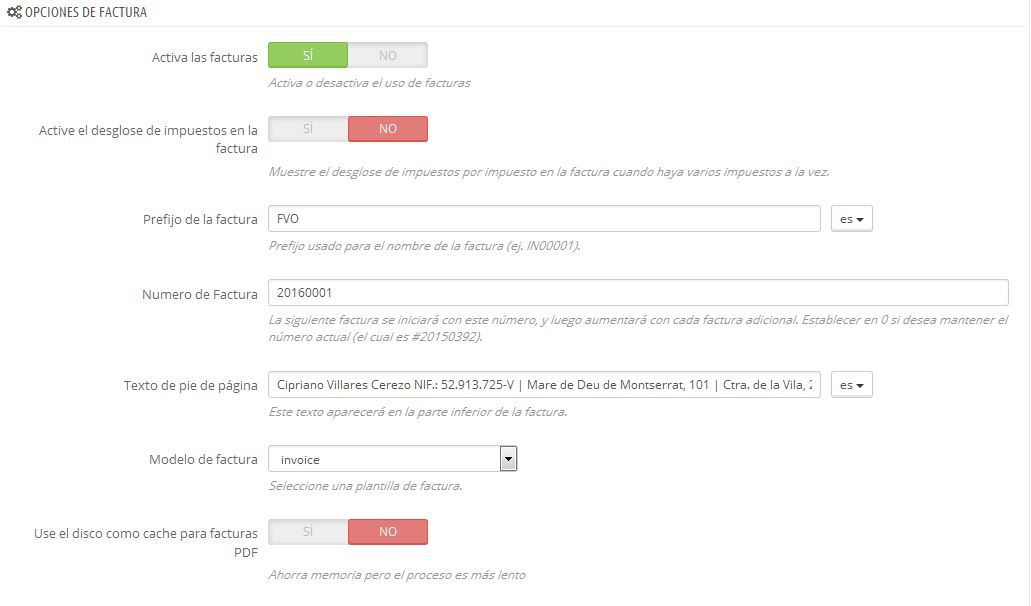The height and width of the screenshot is (606, 1031).
Task: Click the Modelo de factura label
Action: (203, 459)
